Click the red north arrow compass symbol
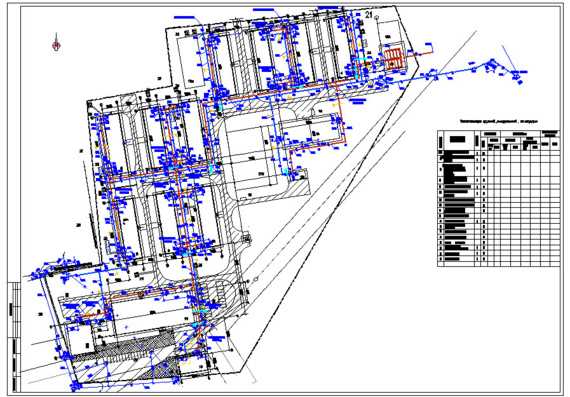Screen dimensions: 570x397 tap(56, 43)
